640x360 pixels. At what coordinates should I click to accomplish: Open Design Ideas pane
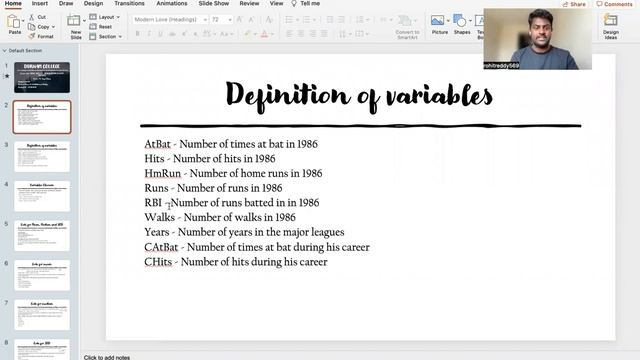pyautogui.click(x=611, y=26)
